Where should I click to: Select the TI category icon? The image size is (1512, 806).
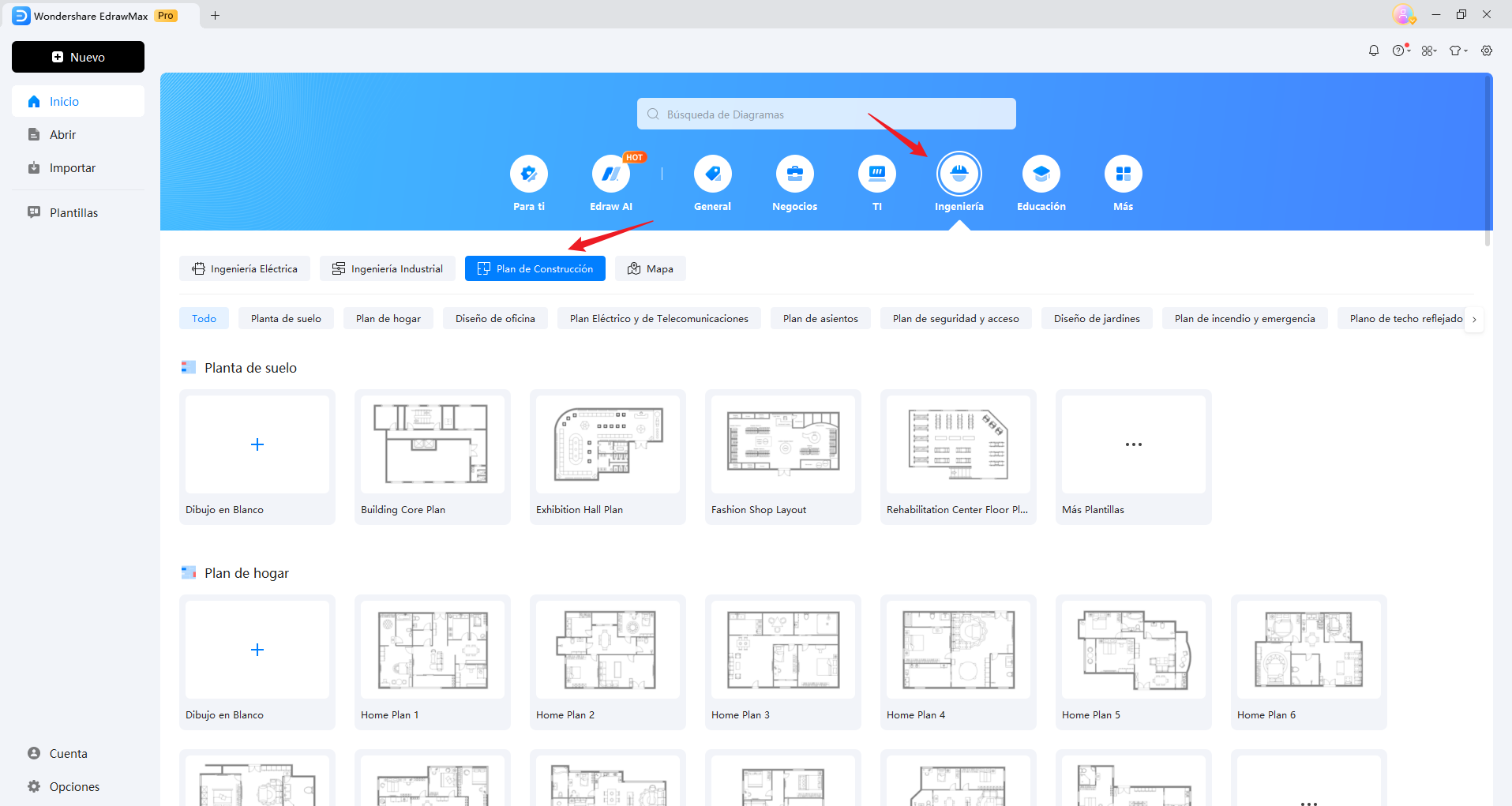pyautogui.click(x=876, y=174)
